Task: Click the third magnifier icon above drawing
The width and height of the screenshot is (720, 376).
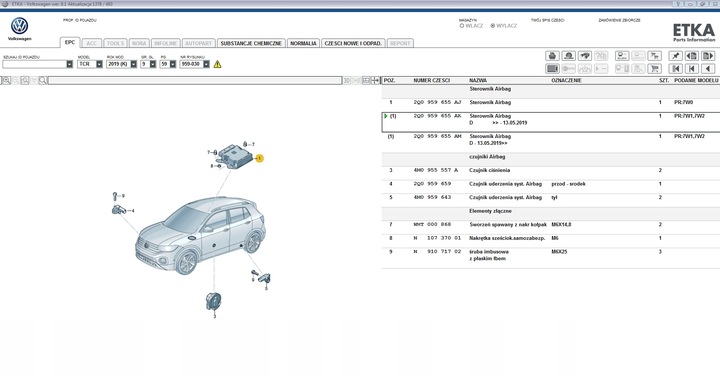Action: [25, 80]
